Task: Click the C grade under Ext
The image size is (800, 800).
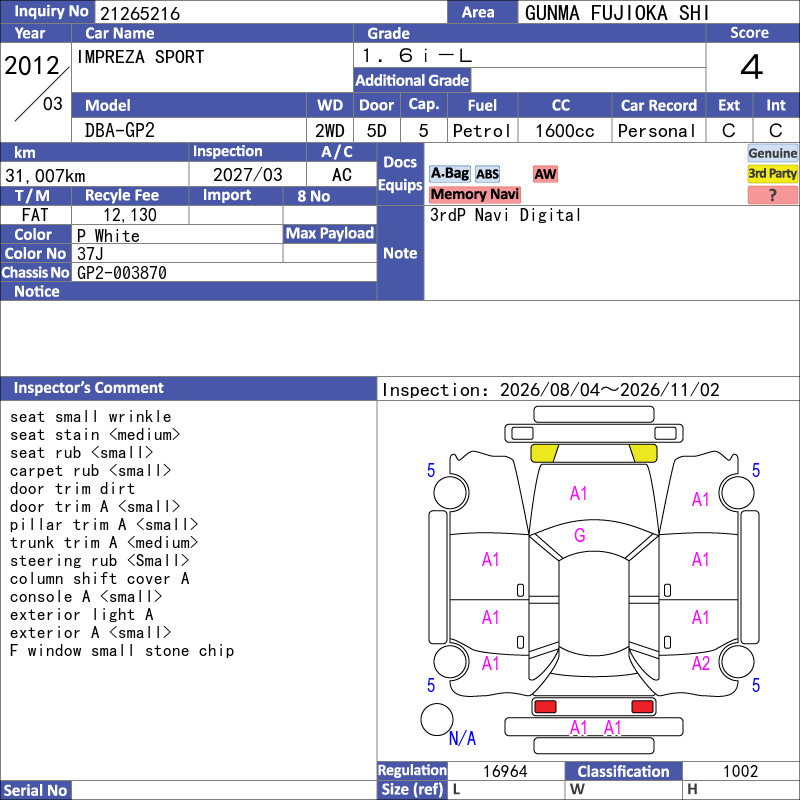Action: (729, 131)
